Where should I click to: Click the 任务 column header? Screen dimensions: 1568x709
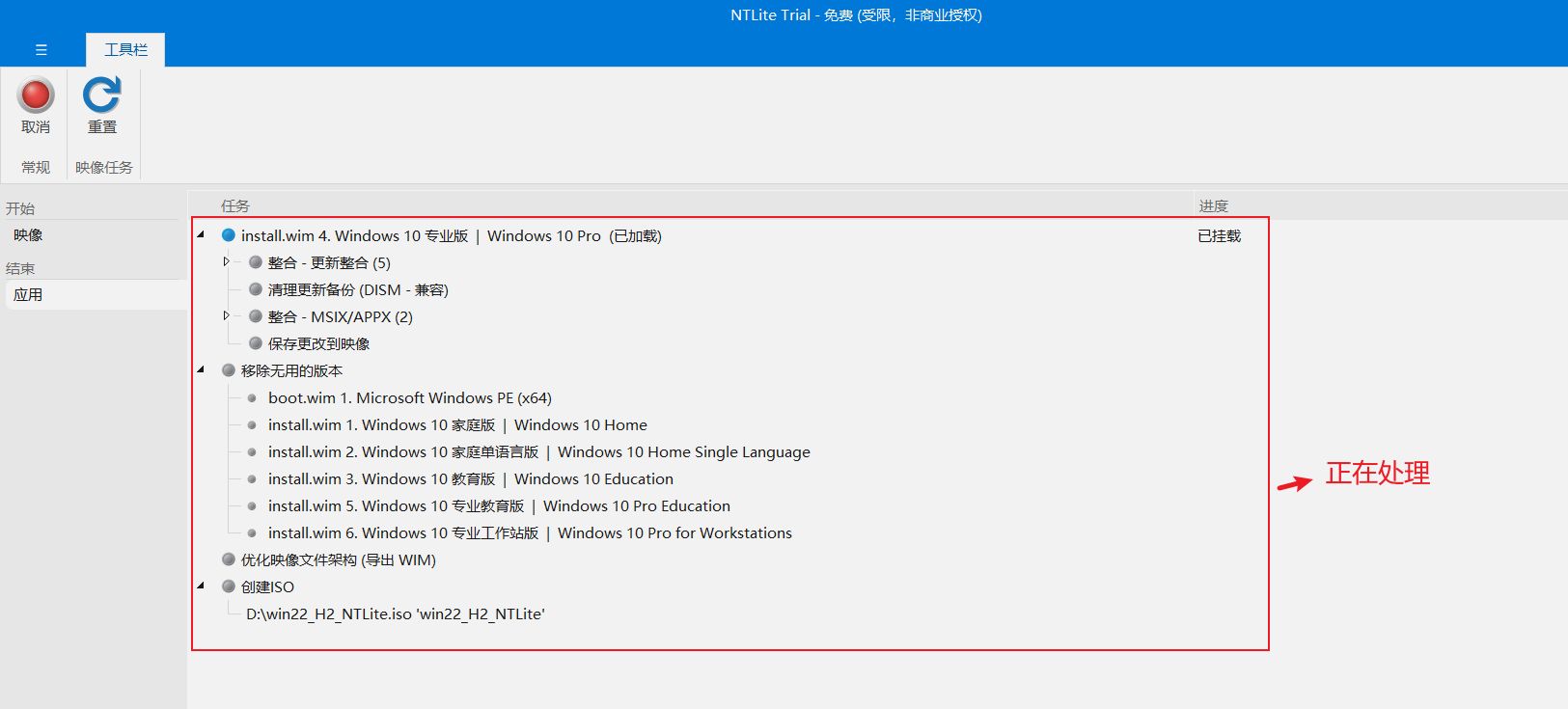[235, 205]
